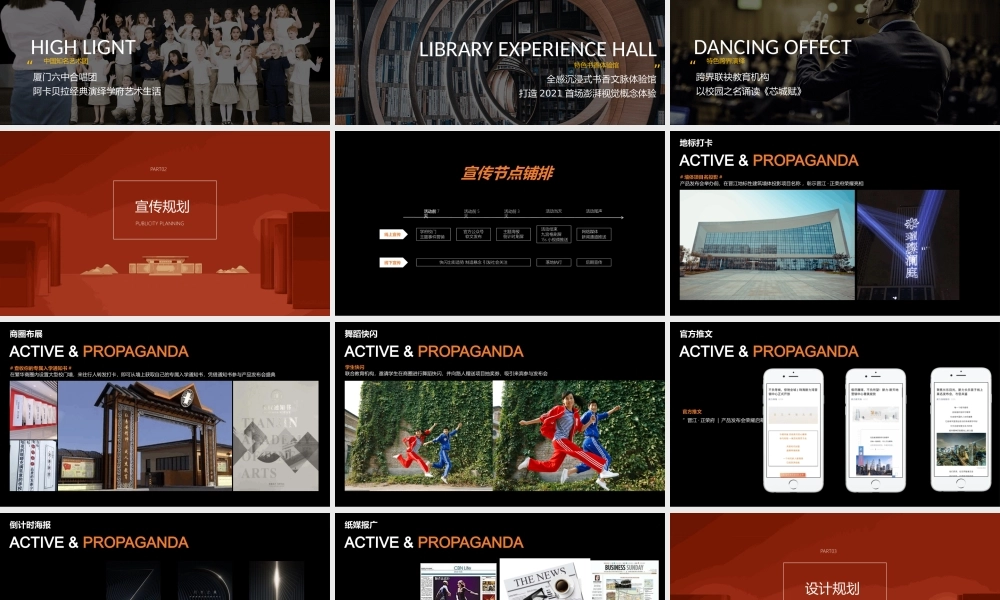Screen dimensions: 1000x600
Task: Click the 宣传规划 title box
Action: [164, 209]
